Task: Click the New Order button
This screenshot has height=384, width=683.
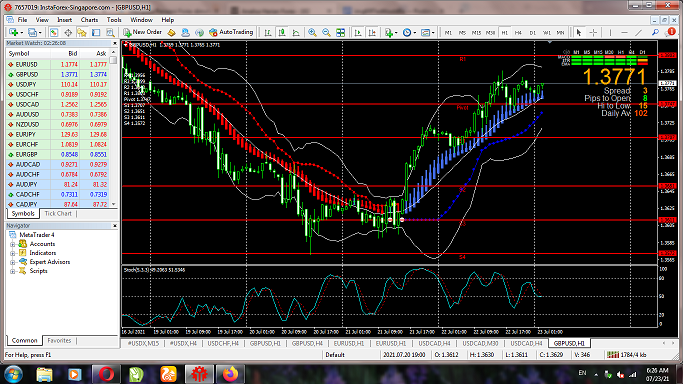Action: click(142, 32)
